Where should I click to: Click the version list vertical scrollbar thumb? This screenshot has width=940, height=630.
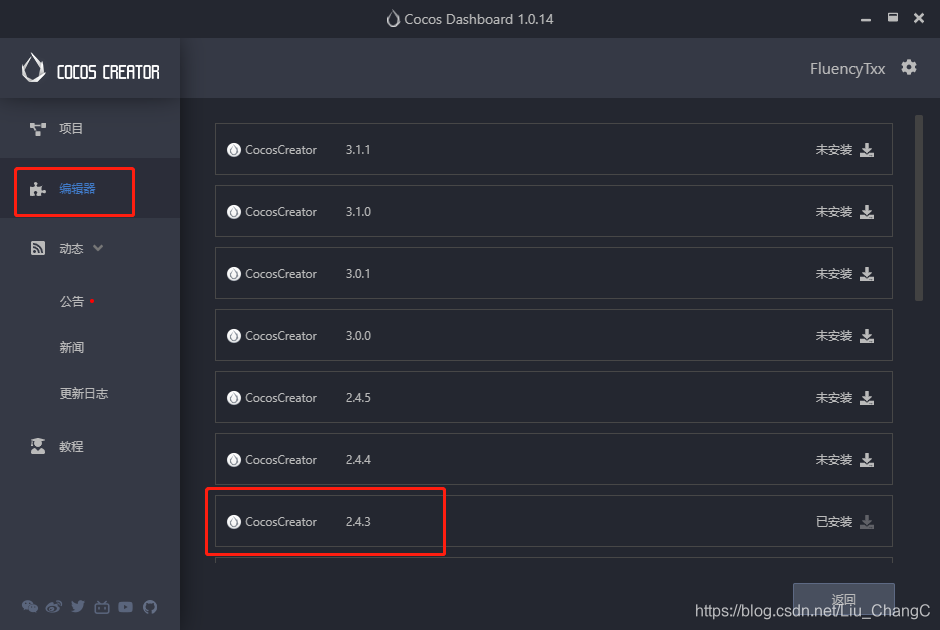click(918, 208)
